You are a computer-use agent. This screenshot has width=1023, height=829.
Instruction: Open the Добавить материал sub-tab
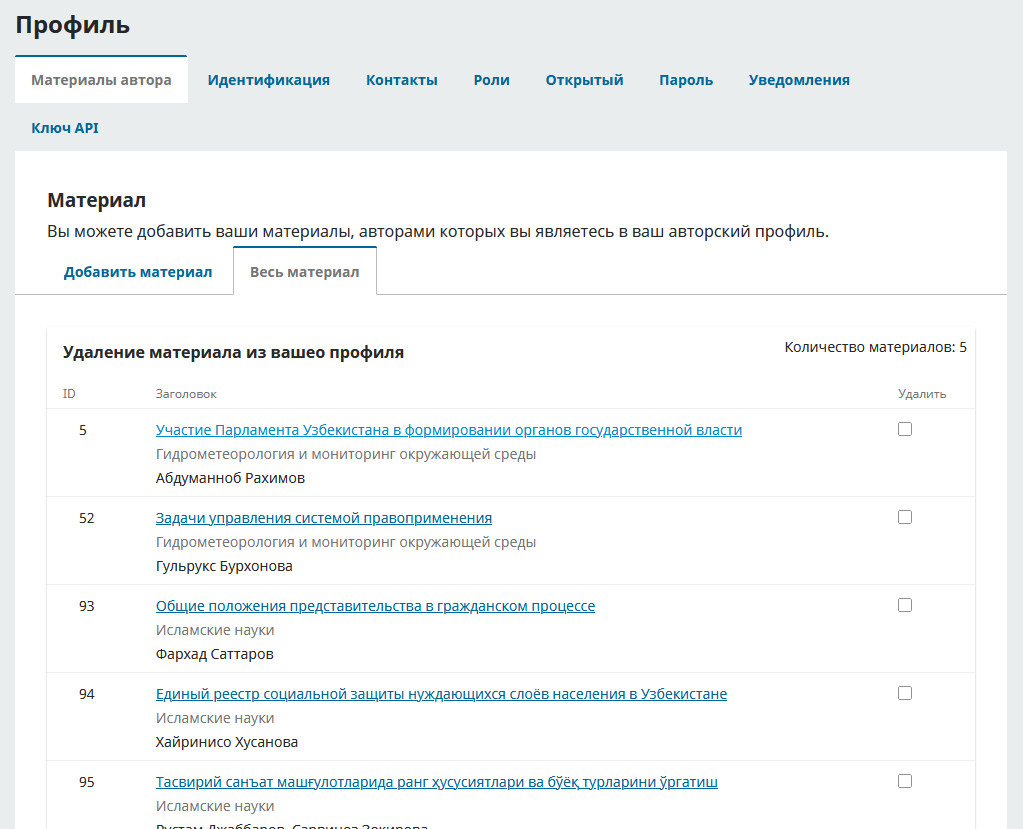[138, 272]
